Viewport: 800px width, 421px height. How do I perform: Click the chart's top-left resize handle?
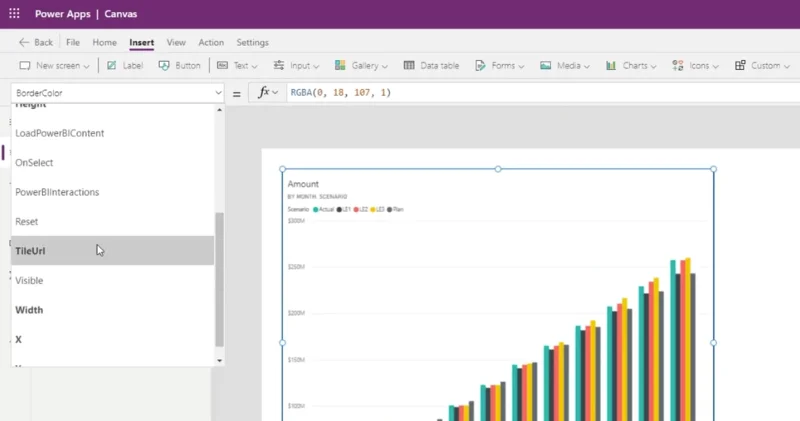(283, 169)
